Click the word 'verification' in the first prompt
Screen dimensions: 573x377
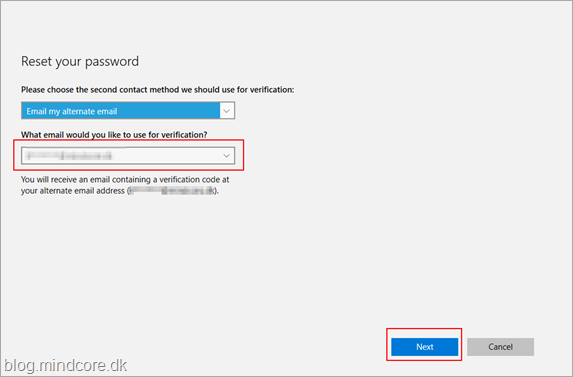(x=272, y=90)
